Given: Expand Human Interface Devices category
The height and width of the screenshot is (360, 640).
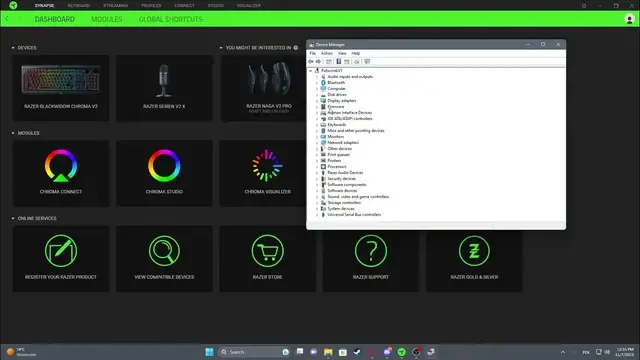Looking at the screenshot, I should coord(317,113).
